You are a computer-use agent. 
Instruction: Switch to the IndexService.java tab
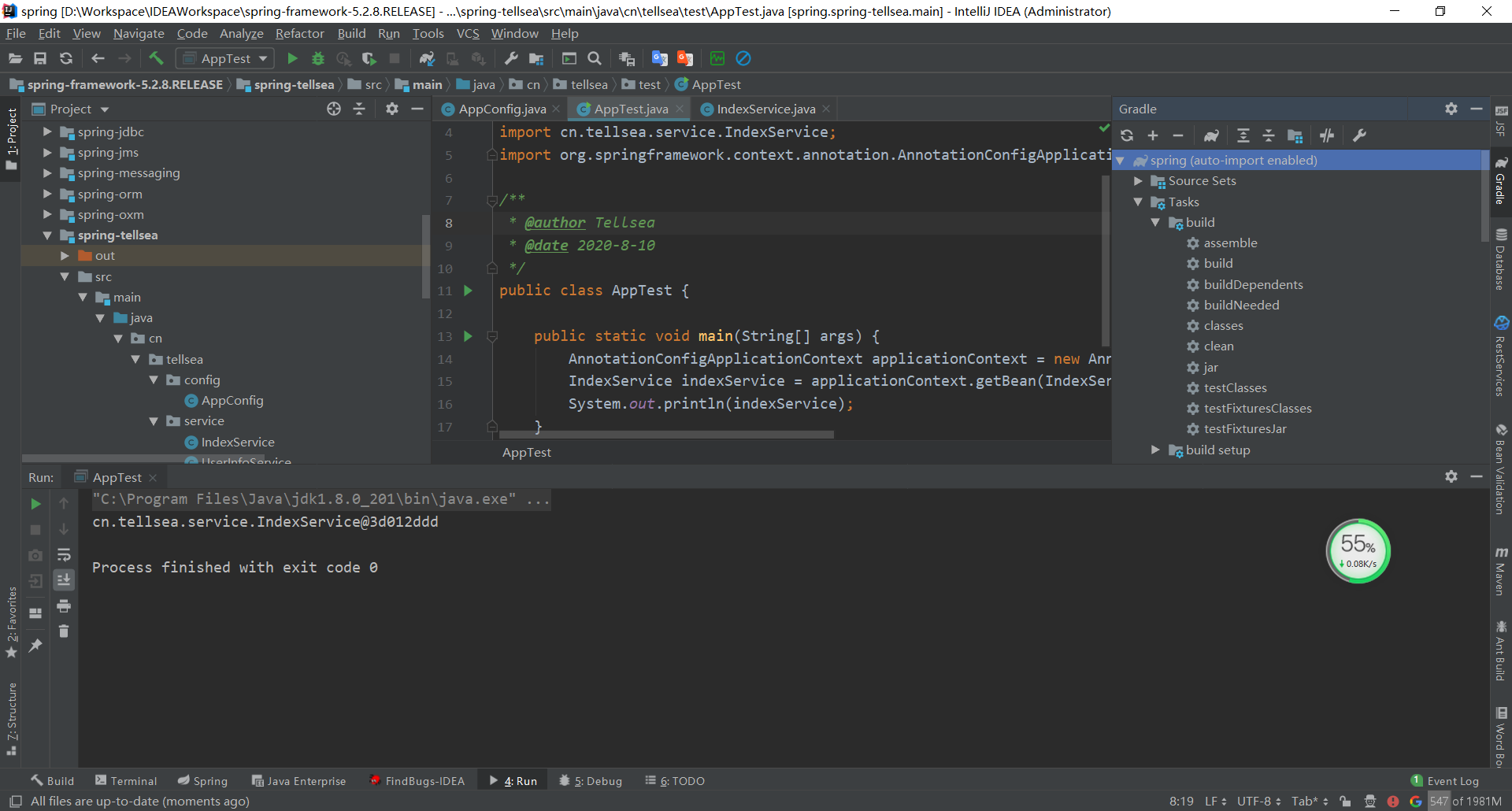pos(762,109)
